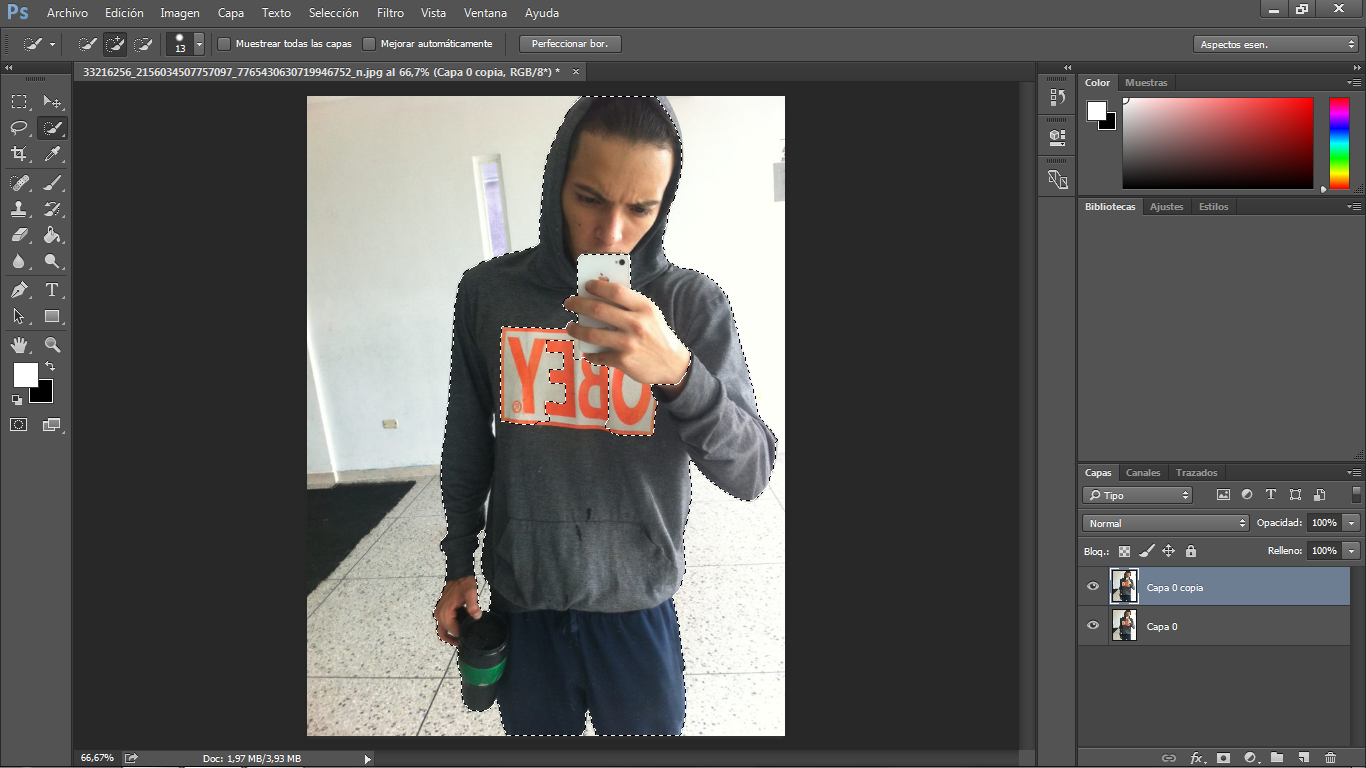Screen dimensions: 1366x768
Task: Open the Relleno slider arrow
Action: 1352,551
